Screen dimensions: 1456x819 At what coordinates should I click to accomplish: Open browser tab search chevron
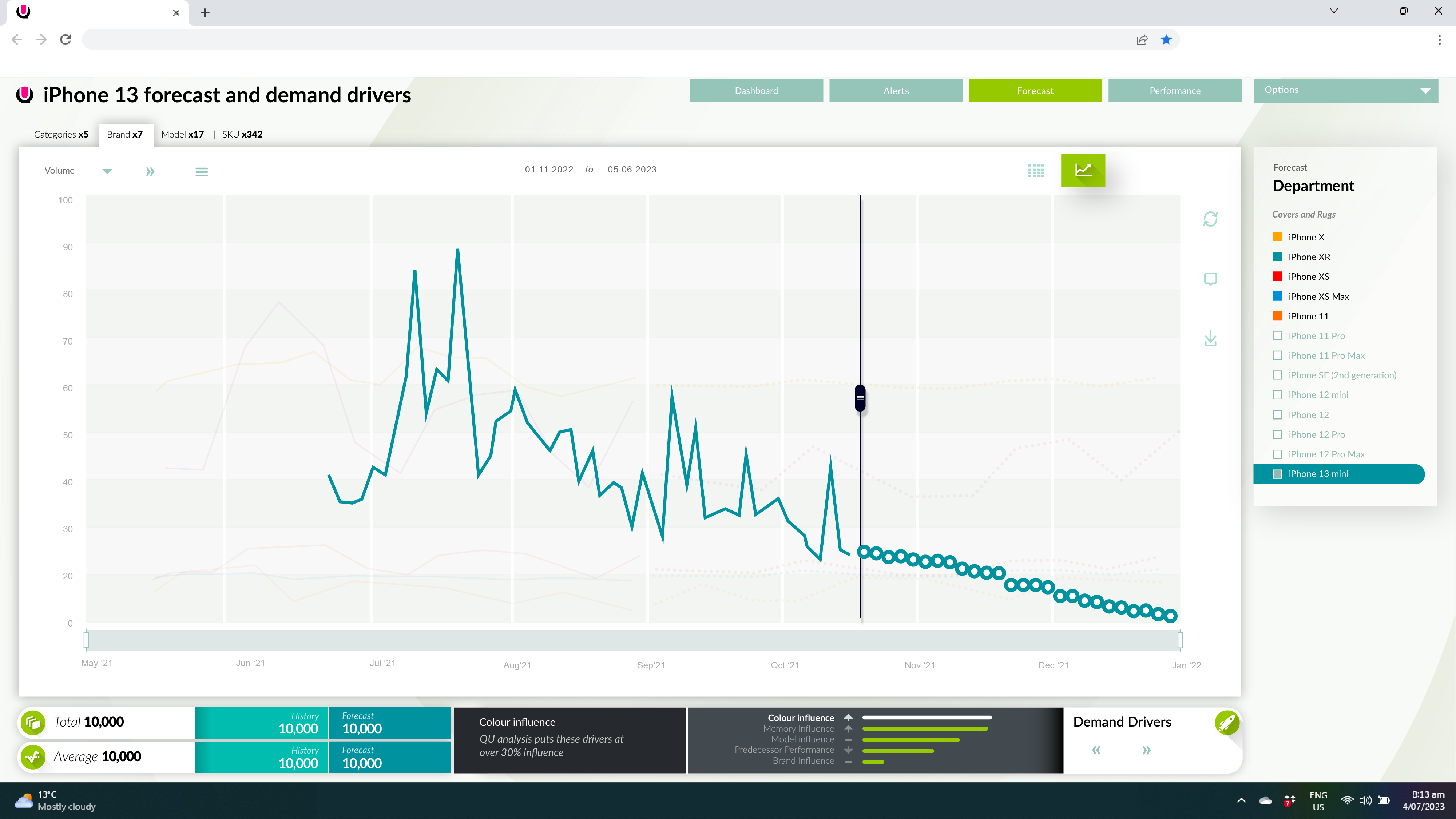1333,11
